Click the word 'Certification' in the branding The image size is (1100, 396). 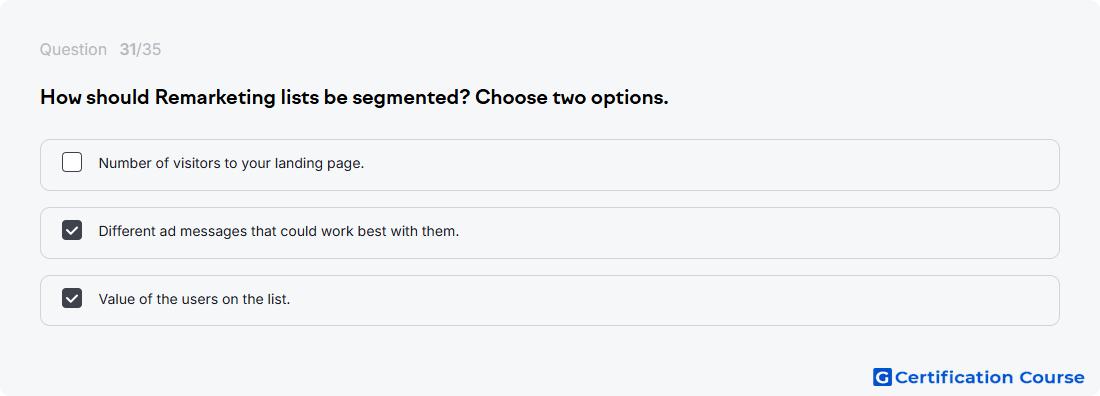(x=955, y=378)
